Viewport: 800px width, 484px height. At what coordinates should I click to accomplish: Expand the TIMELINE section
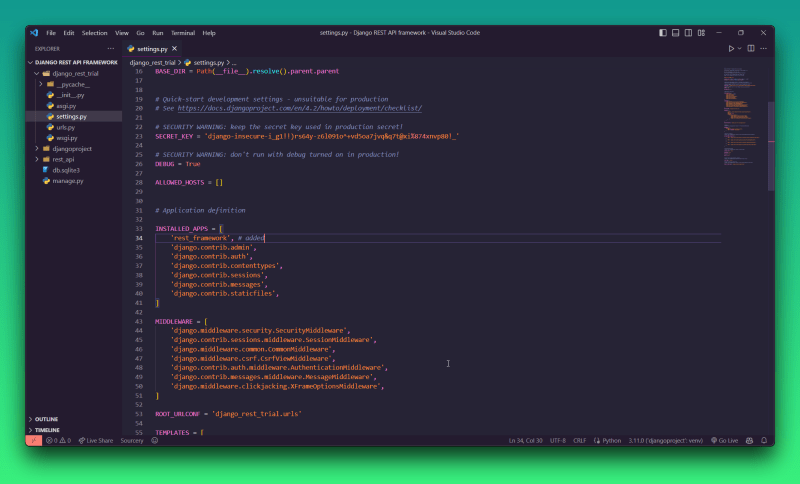[73, 430]
